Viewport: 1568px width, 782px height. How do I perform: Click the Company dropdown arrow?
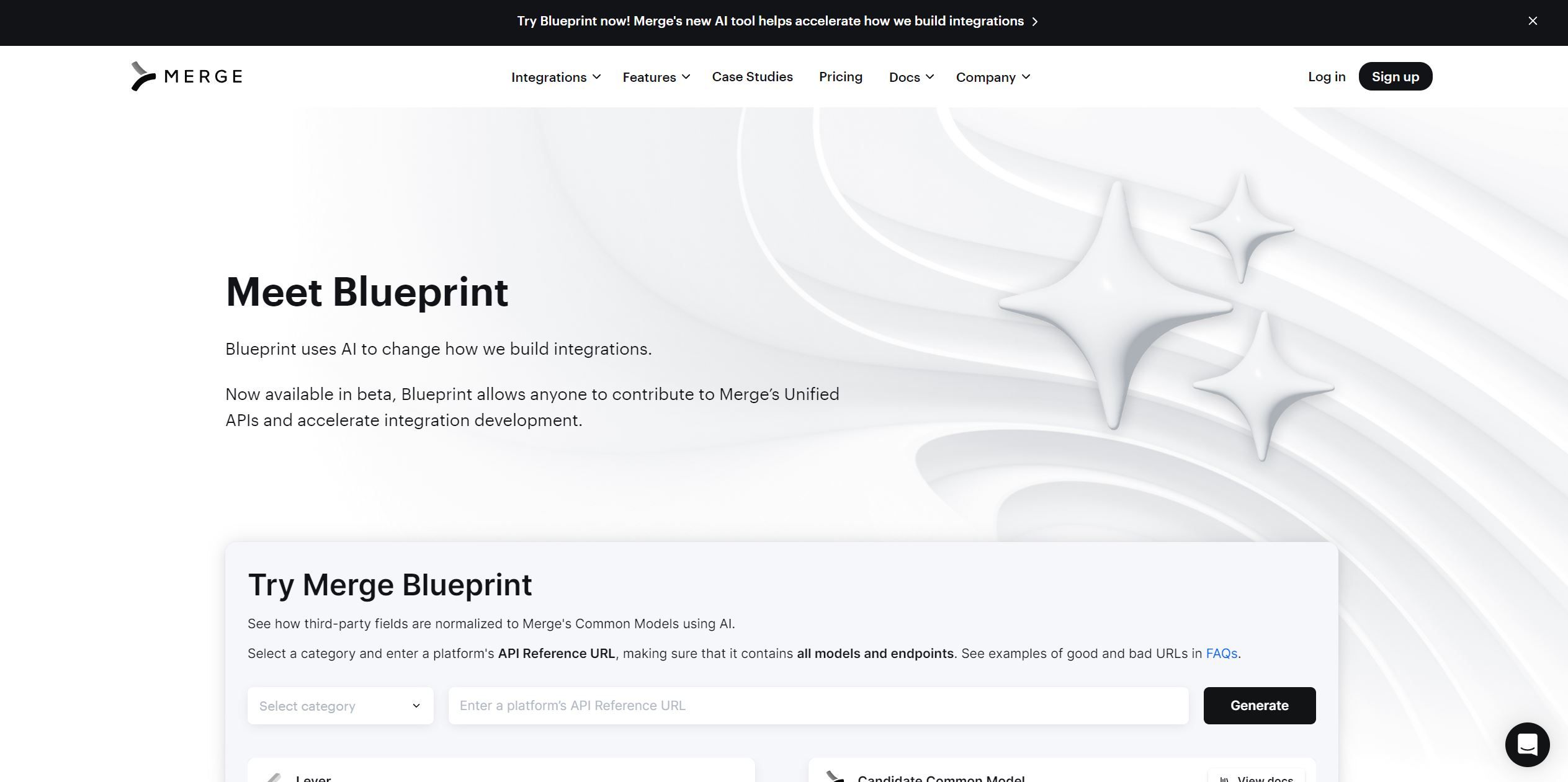1029,76
